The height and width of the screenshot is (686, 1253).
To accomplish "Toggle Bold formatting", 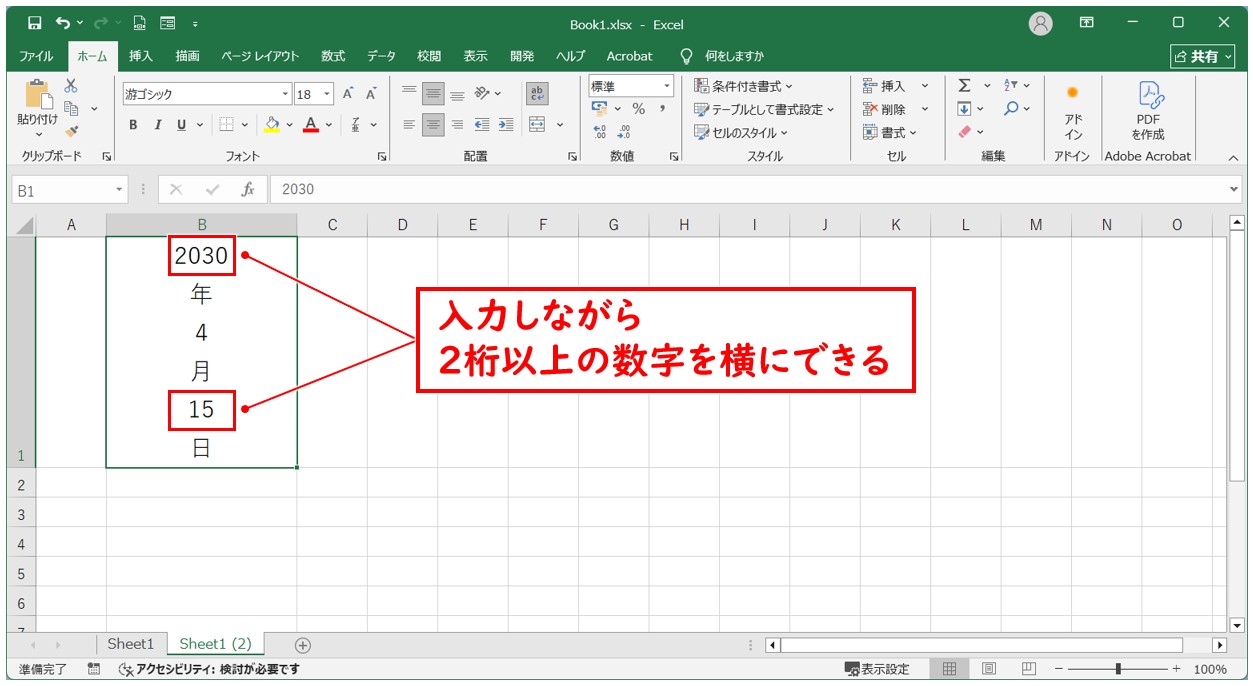I will click(x=133, y=125).
